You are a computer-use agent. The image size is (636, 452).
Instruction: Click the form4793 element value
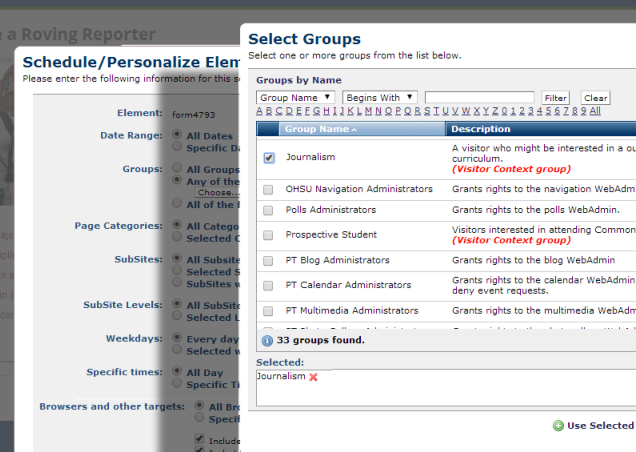coord(193,115)
